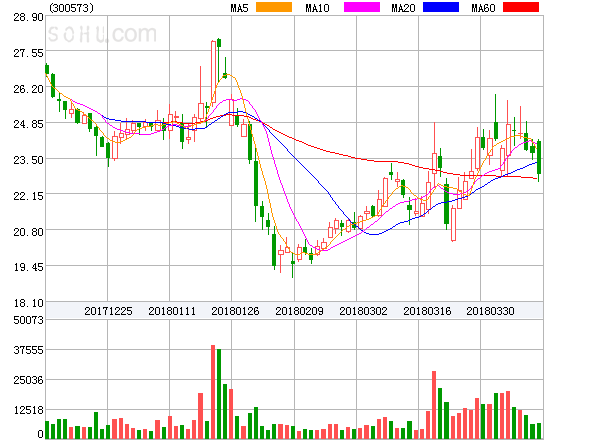Click the tallest red volume bar
Viewport: 600px width, 440px height.
click(x=213, y=392)
